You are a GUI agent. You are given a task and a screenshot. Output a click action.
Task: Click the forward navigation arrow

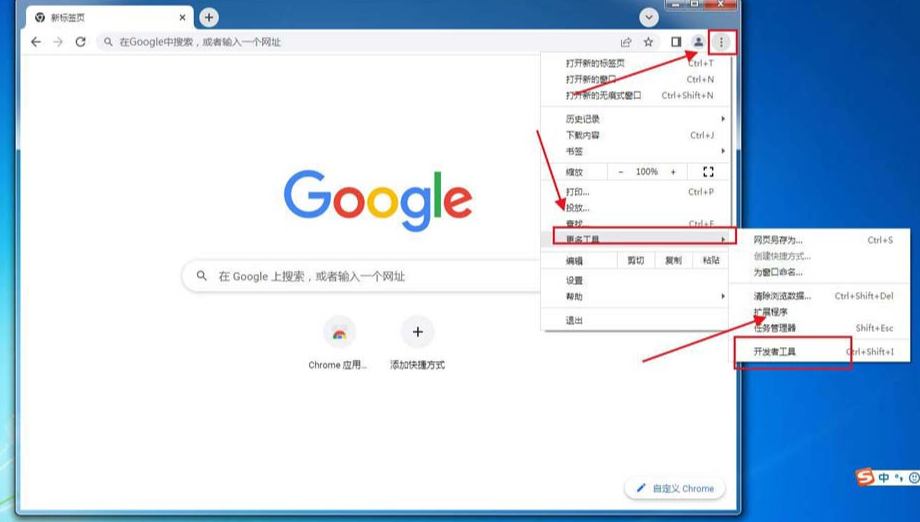coord(58,42)
